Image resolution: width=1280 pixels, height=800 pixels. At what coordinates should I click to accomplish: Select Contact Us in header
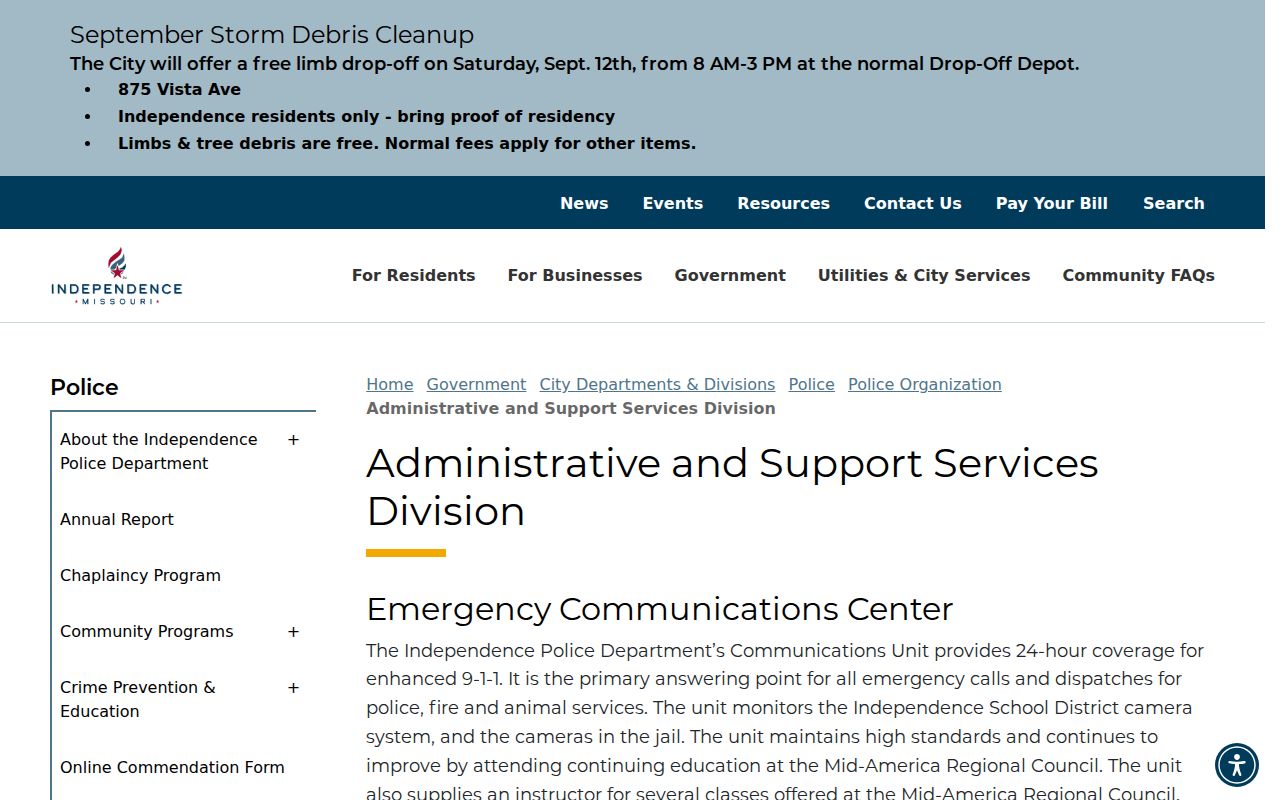pos(913,203)
